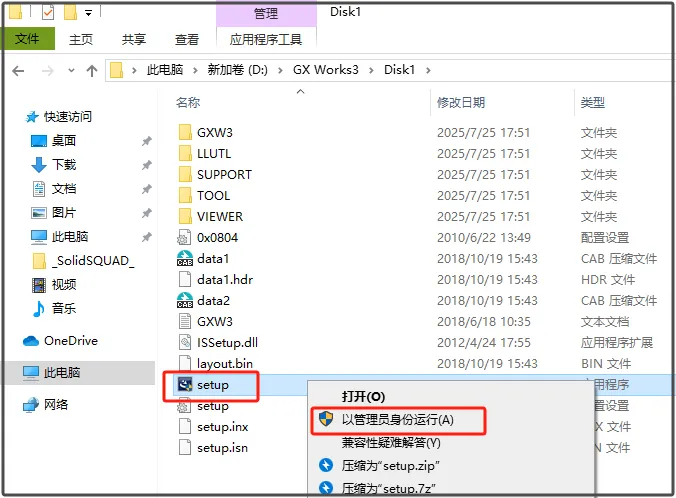Click 快速访问 in navigation pane
The width and height of the screenshot is (676, 498).
pos(67,116)
